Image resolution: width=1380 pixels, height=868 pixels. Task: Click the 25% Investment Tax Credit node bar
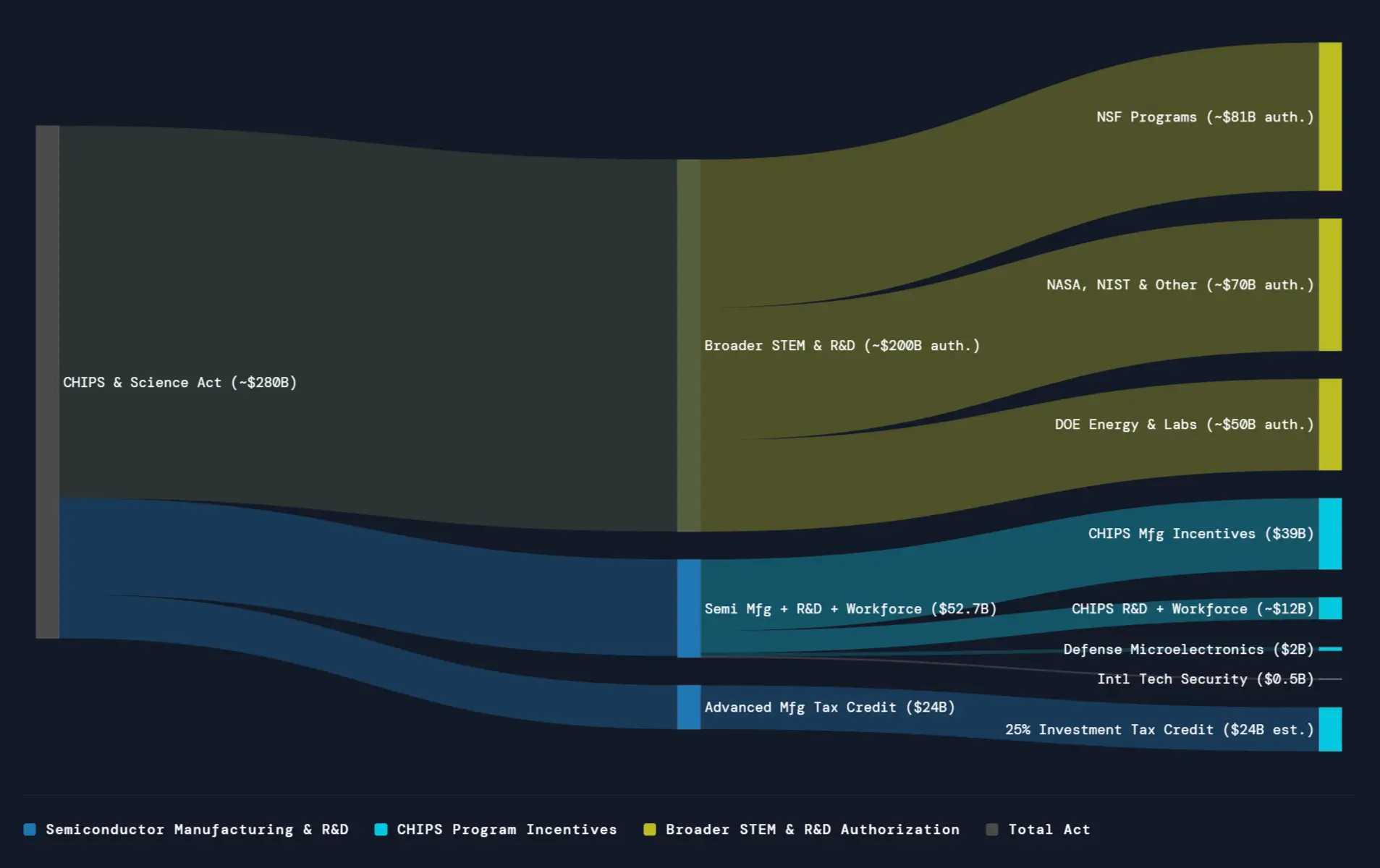click(1329, 730)
